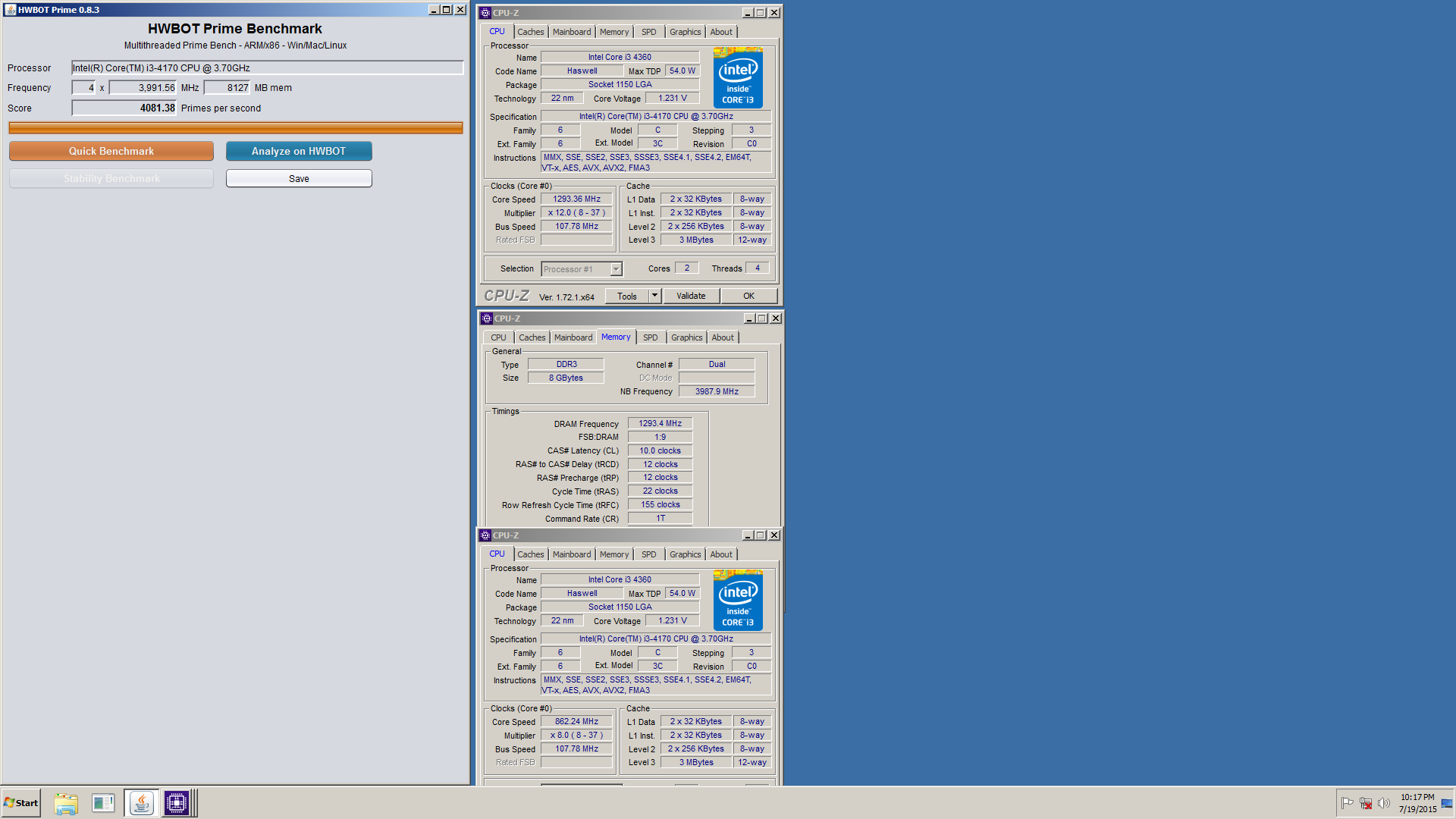
Task: Open Mainboard tab in bottom CPU-Z window
Action: [572, 554]
